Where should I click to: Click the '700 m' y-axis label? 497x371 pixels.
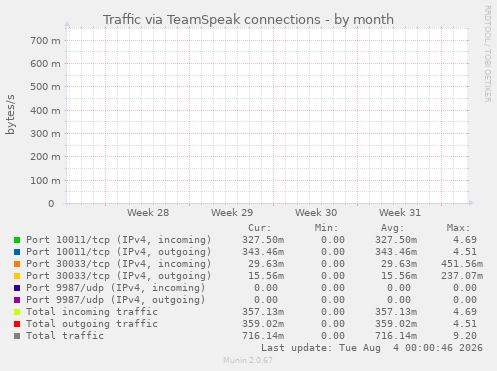pyautogui.click(x=46, y=41)
